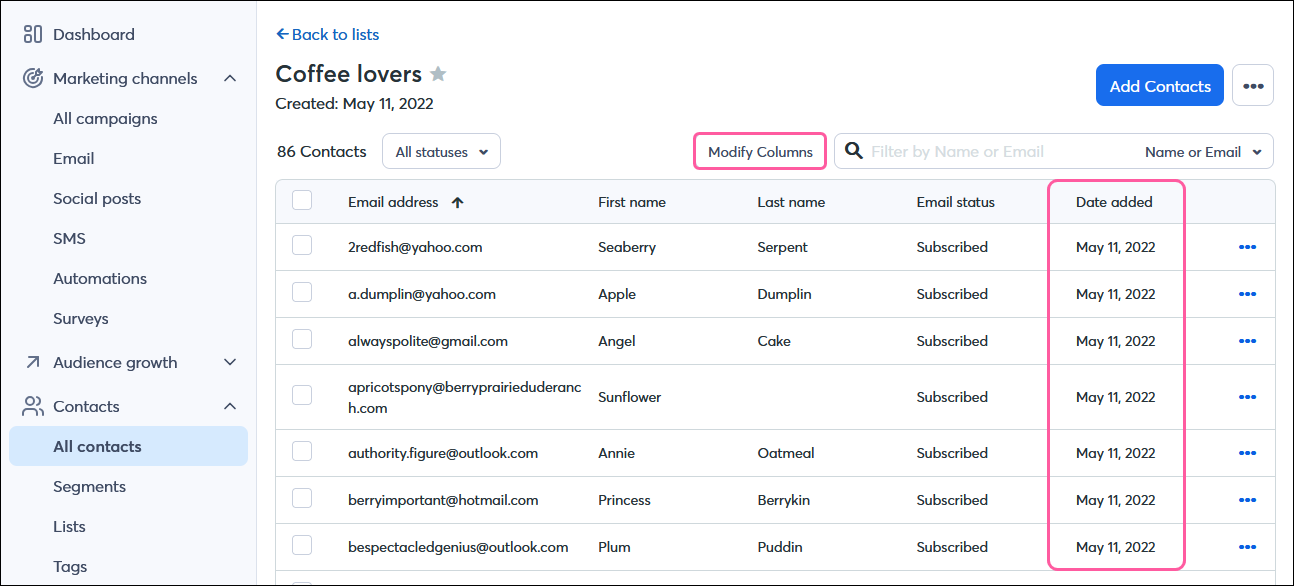
Task: Click the search magnifier icon
Action: pos(854,151)
